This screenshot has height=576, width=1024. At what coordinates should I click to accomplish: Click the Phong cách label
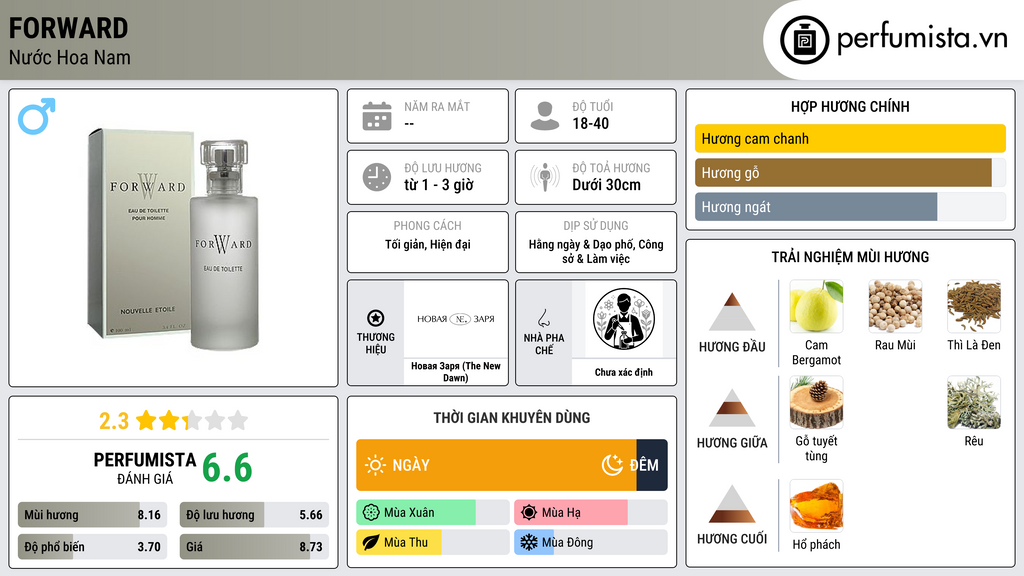(x=428, y=225)
